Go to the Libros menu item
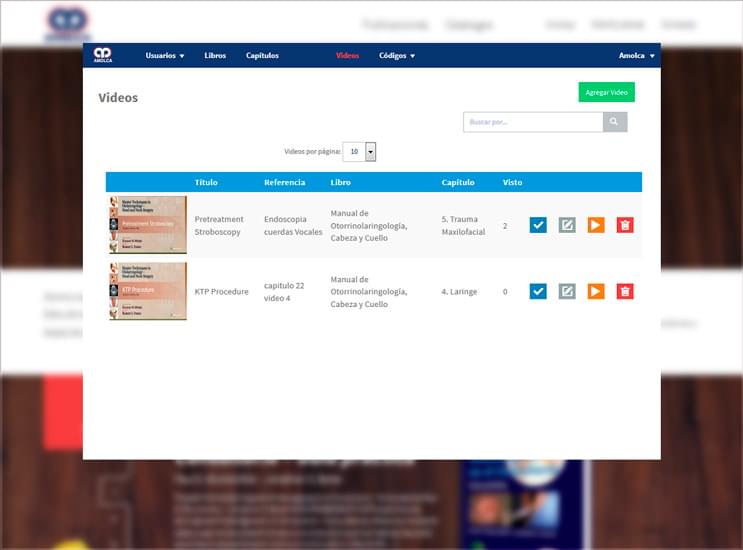Viewport: 743px width, 550px height. click(215, 56)
